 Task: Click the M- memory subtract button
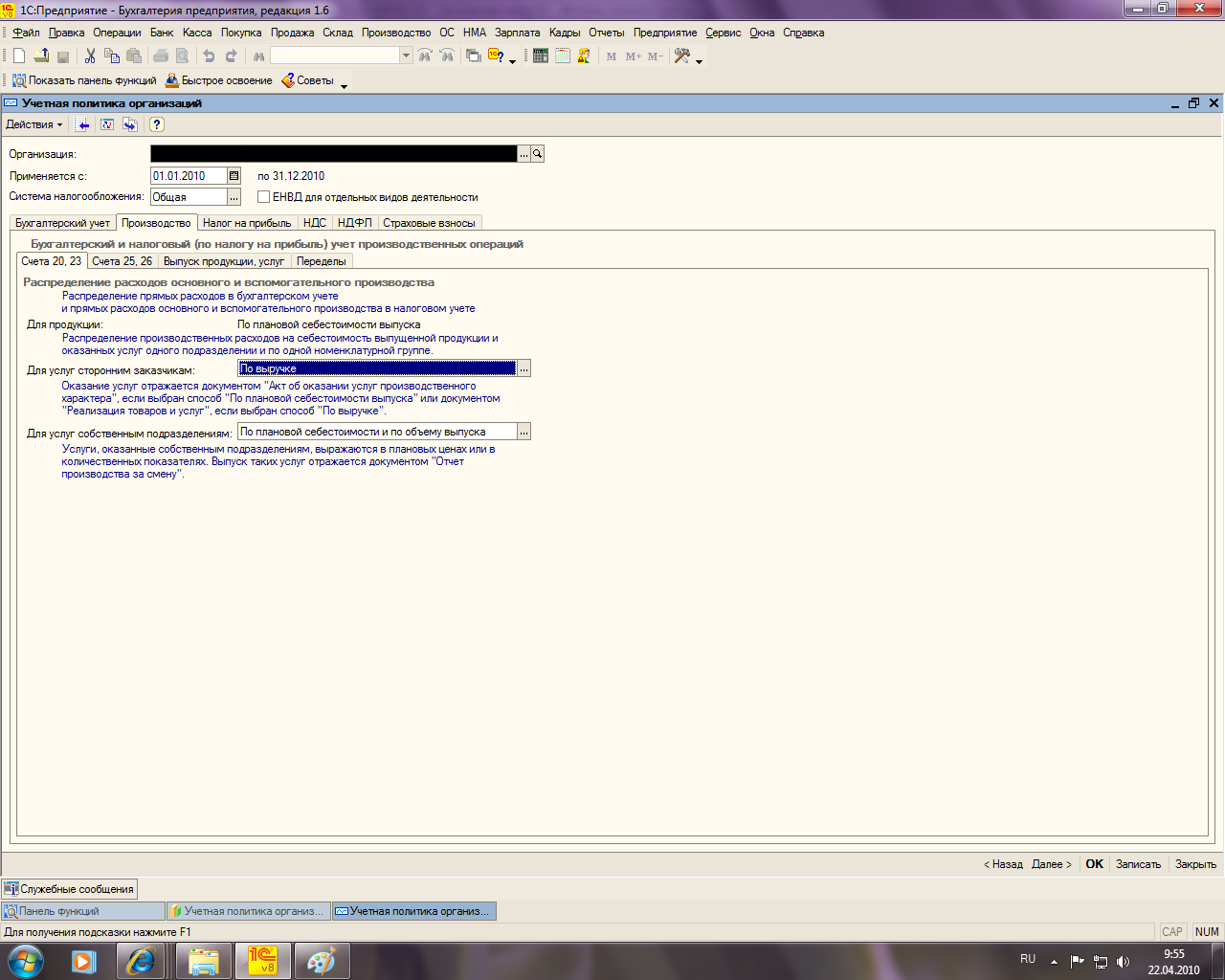(x=656, y=56)
